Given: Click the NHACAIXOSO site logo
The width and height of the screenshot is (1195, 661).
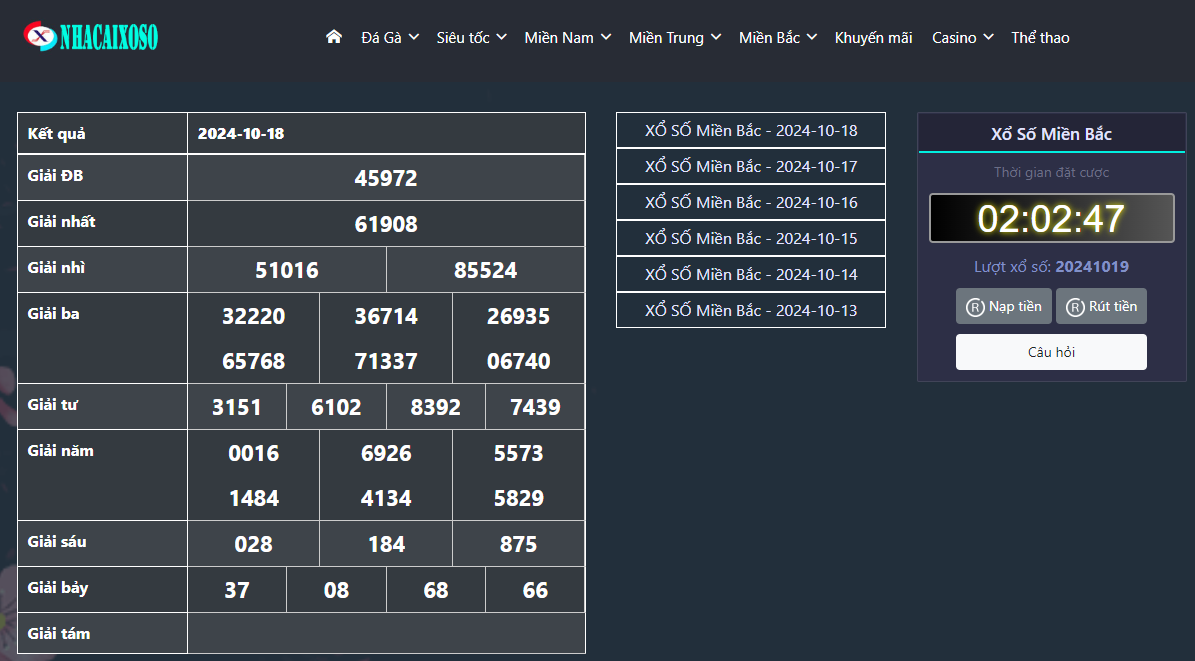Looking at the screenshot, I should [x=91, y=37].
